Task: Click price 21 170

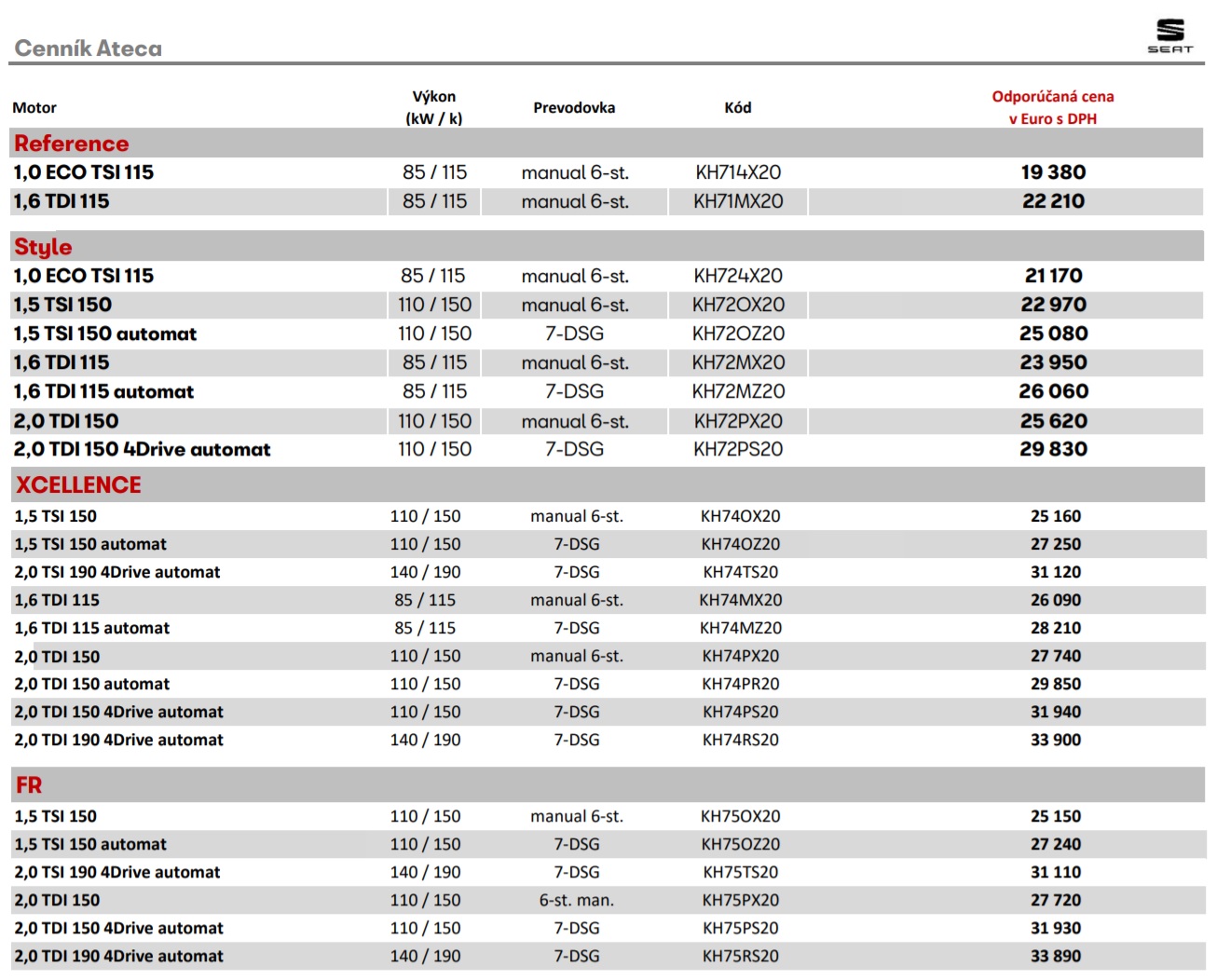Action: (x=1053, y=276)
